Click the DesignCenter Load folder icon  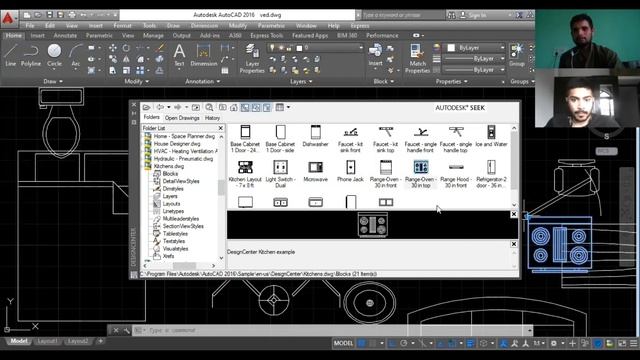(x=147, y=107)
